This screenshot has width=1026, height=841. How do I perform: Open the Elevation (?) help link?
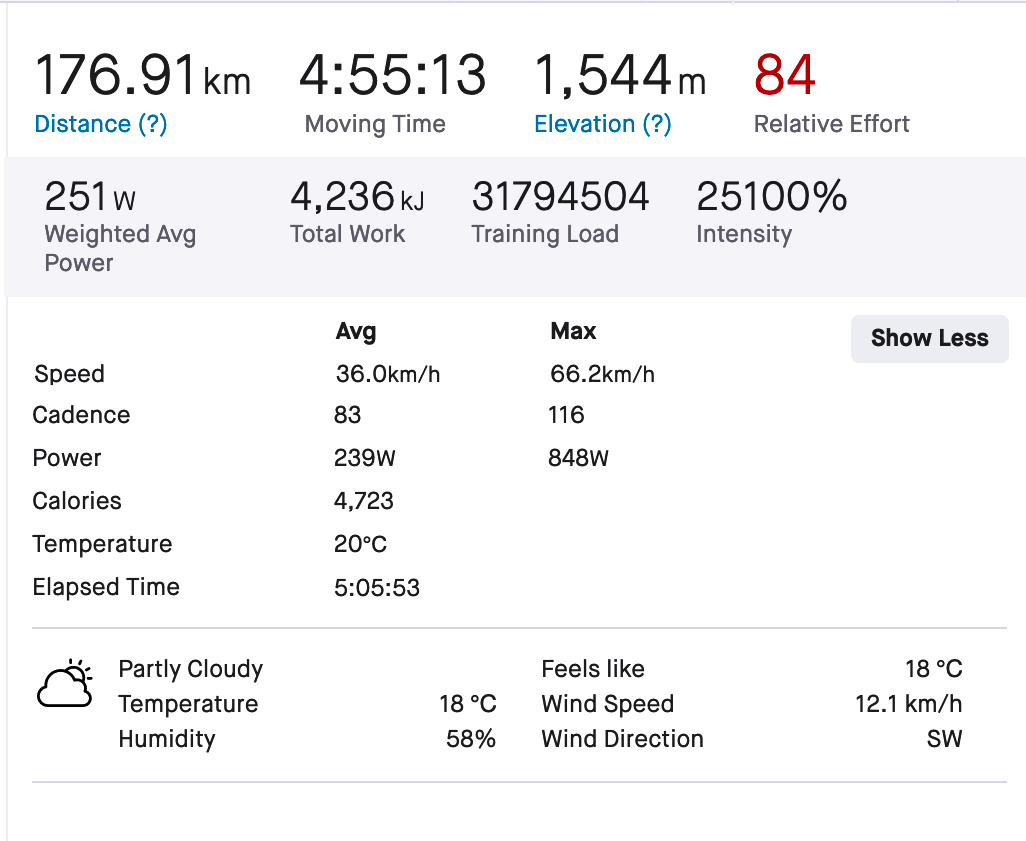[x=602, y=124]
